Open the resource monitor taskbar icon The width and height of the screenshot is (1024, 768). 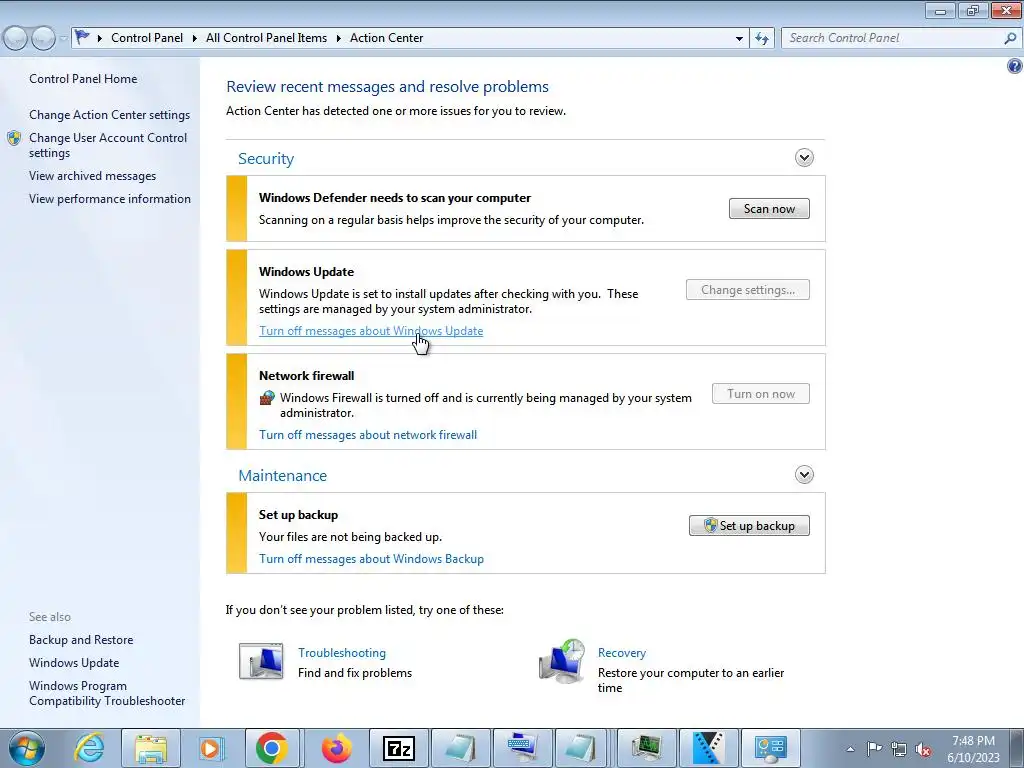(647, 748)
